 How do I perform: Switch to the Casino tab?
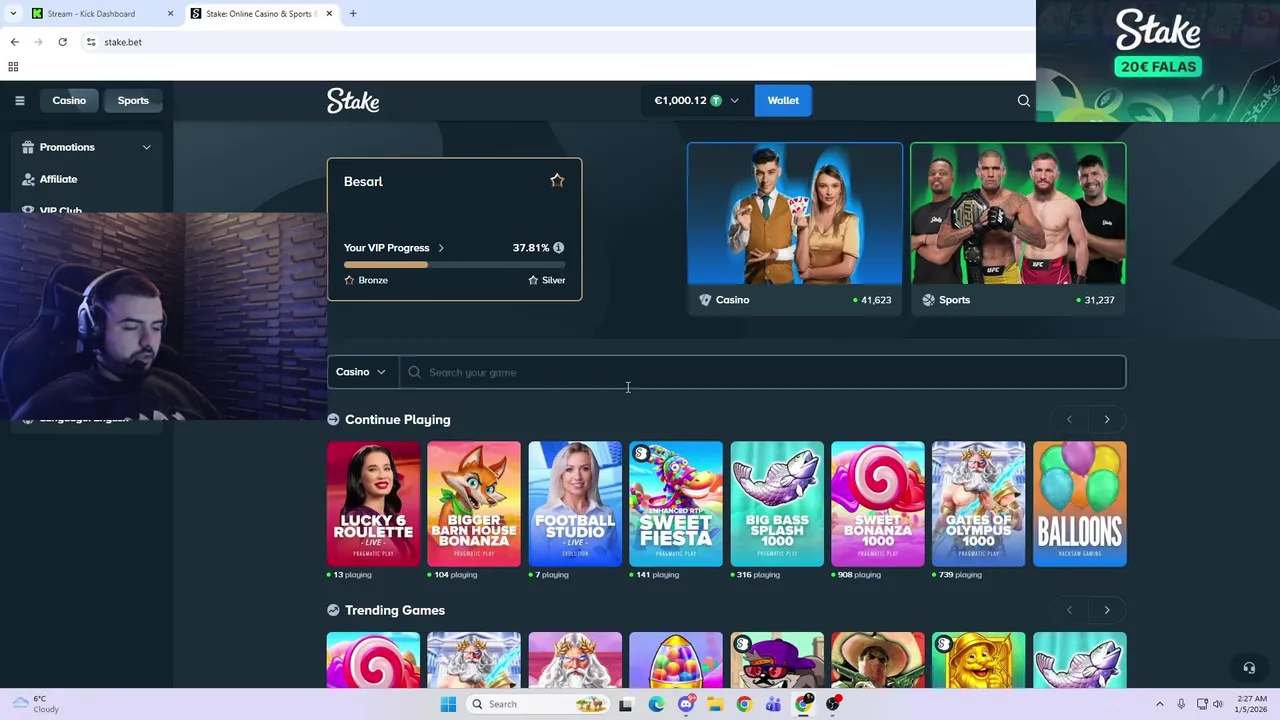pyautogui.click(x=69, y=100)
